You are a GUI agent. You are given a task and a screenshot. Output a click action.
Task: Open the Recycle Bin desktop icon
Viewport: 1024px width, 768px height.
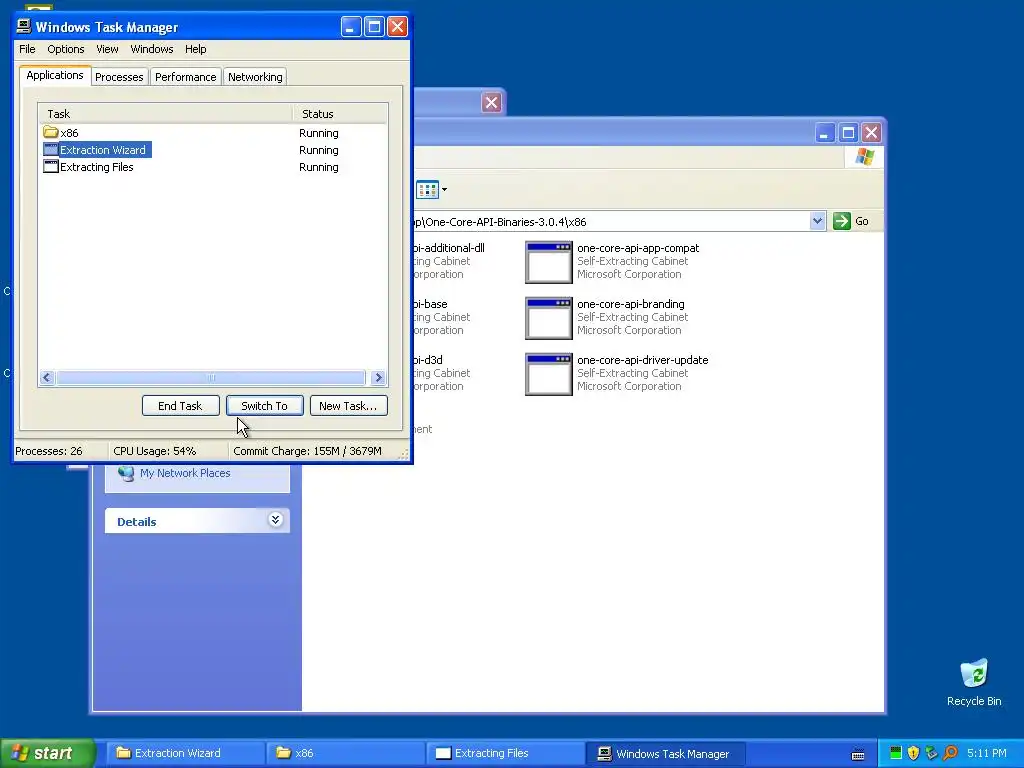974,682
